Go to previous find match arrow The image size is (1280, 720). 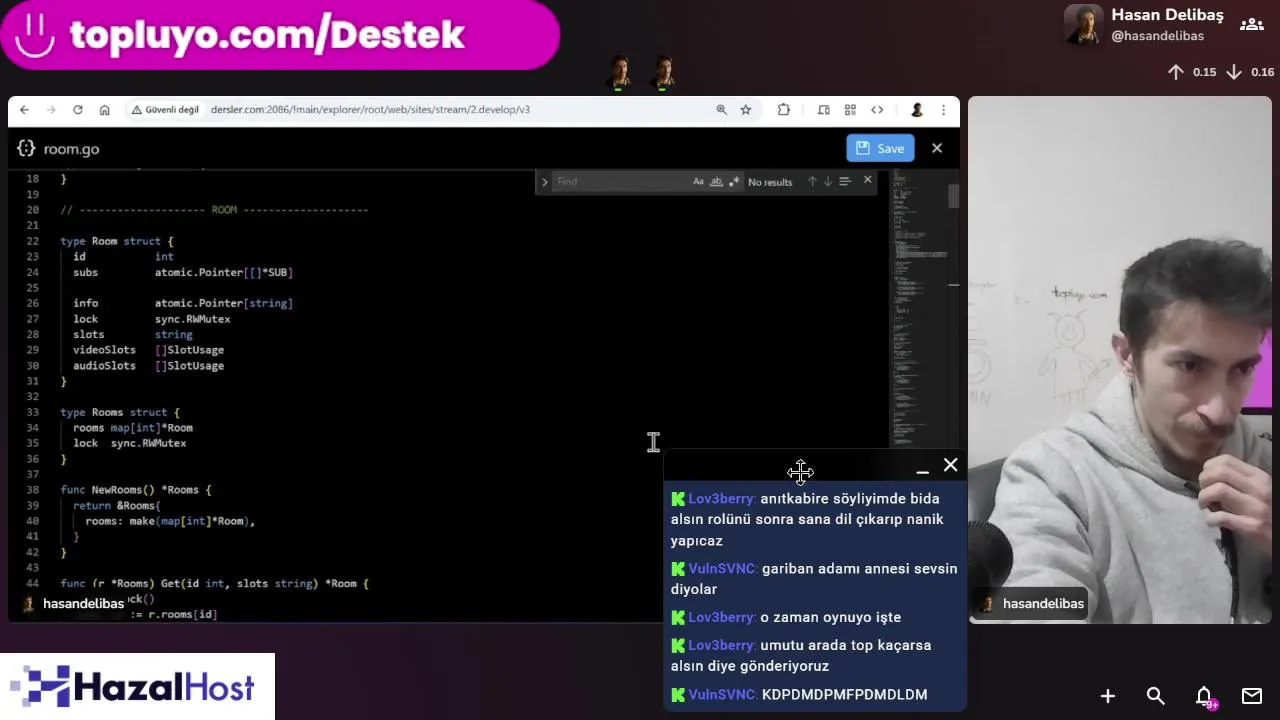(812, 181)
